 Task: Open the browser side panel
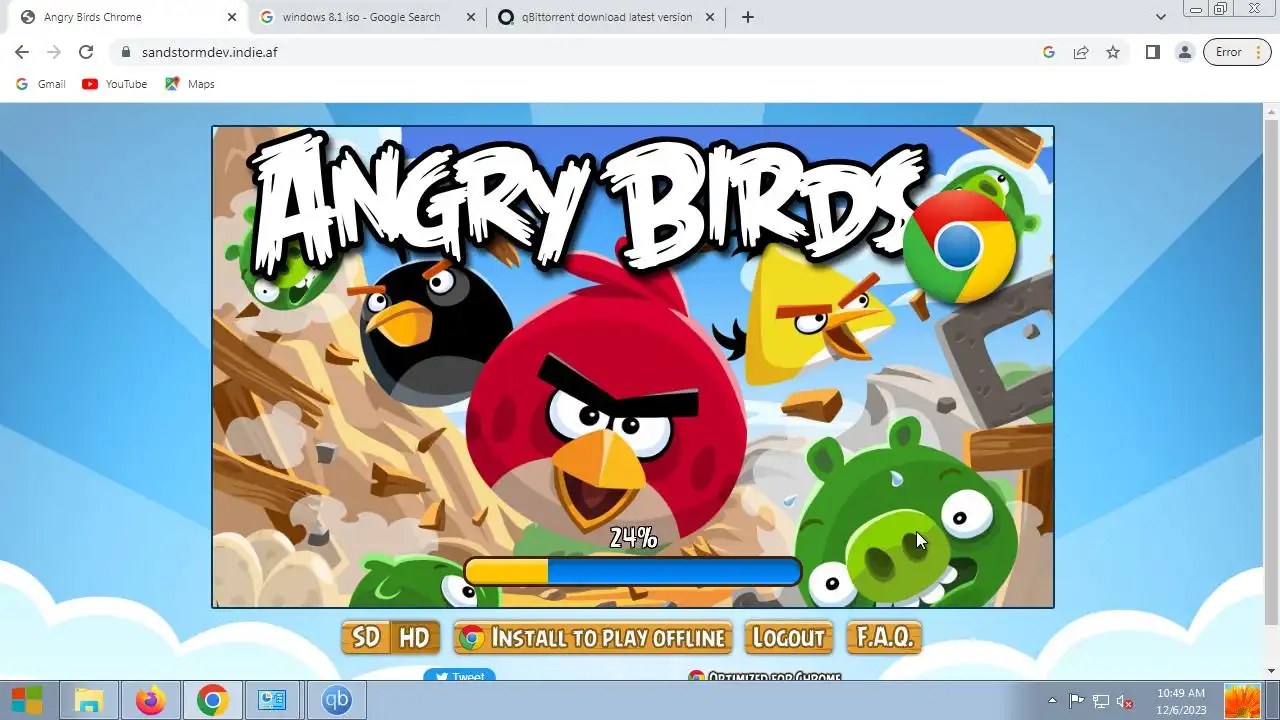(x=1152, y=52)
